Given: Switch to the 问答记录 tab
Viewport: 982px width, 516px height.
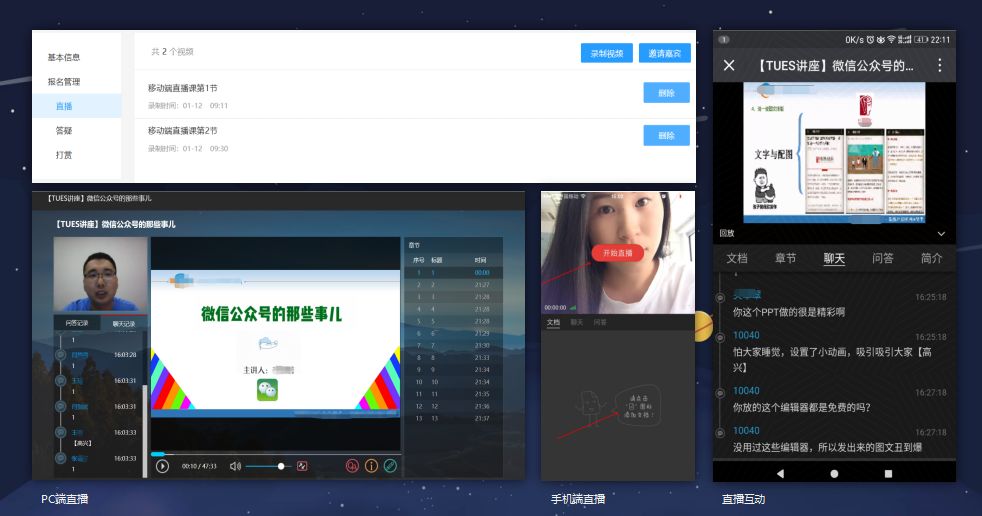Looking at the screenshot, I should click(x=76, y=323).
